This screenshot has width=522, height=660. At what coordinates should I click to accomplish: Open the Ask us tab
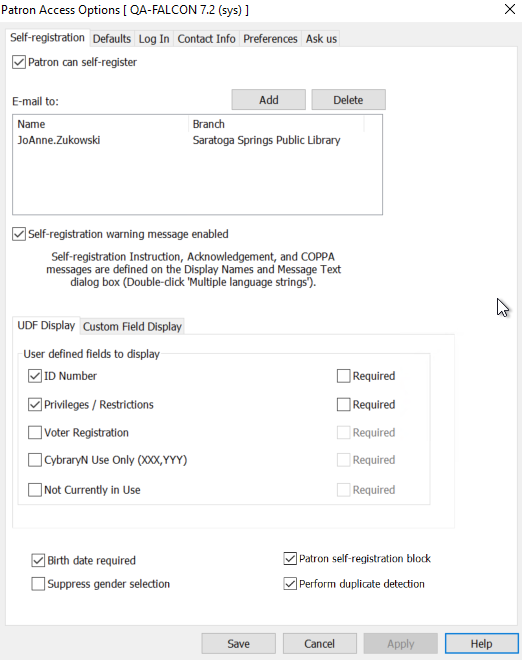tap(321, 39)
